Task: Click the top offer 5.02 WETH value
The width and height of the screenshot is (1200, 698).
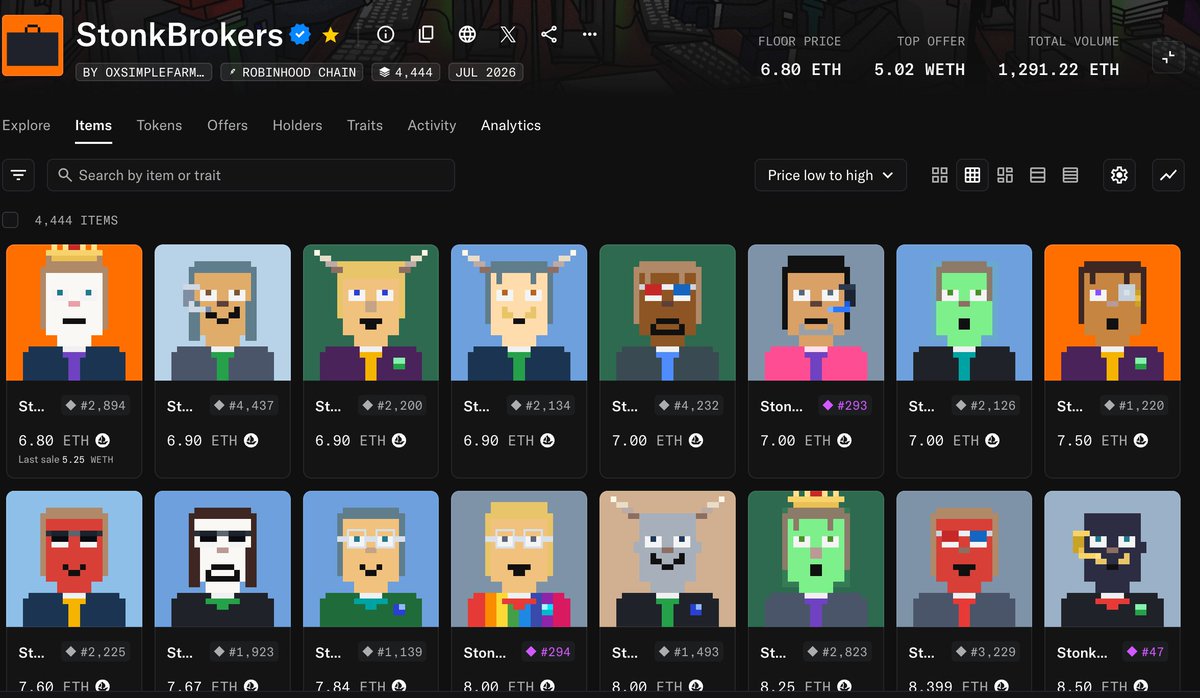Action: point(920,69)
